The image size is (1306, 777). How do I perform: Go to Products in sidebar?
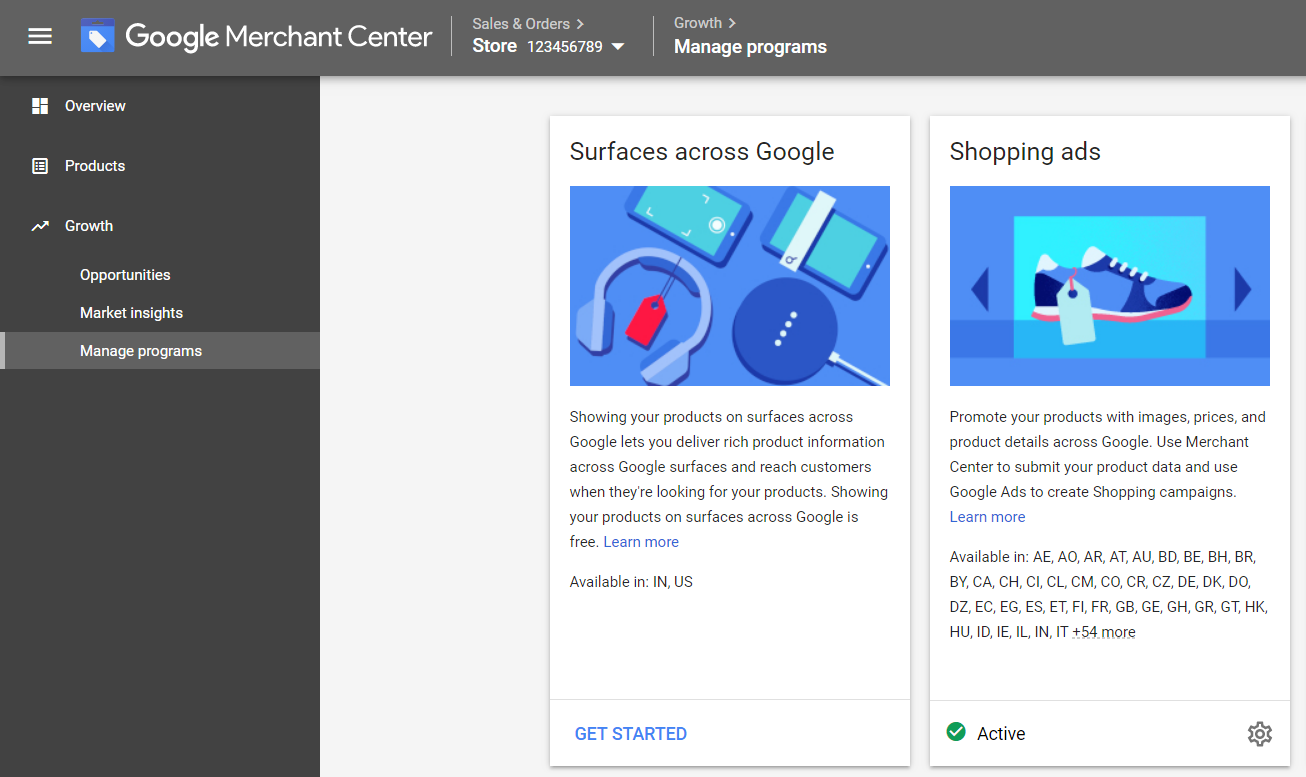point(95,166)
